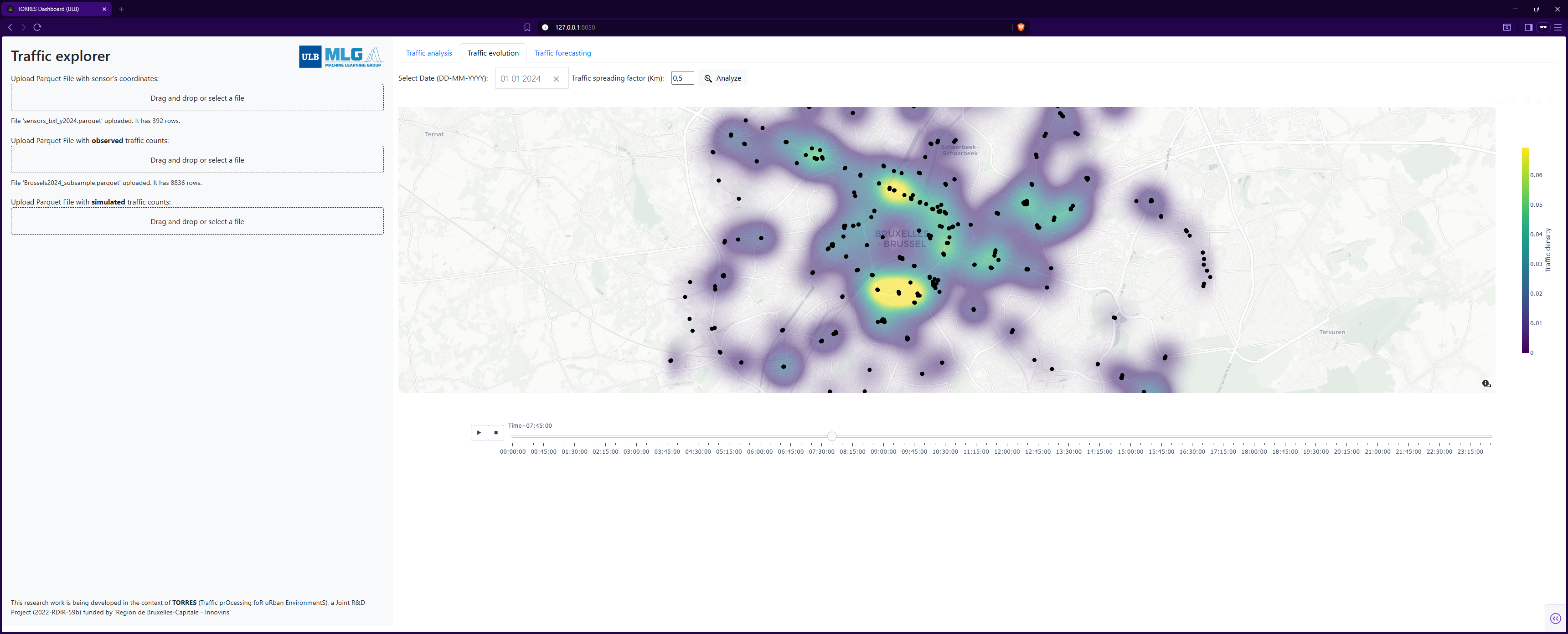The width and height of the screenshot is (1568, 634).
Task: Switch to the Traffic forecasting tab
Action: 562,54
